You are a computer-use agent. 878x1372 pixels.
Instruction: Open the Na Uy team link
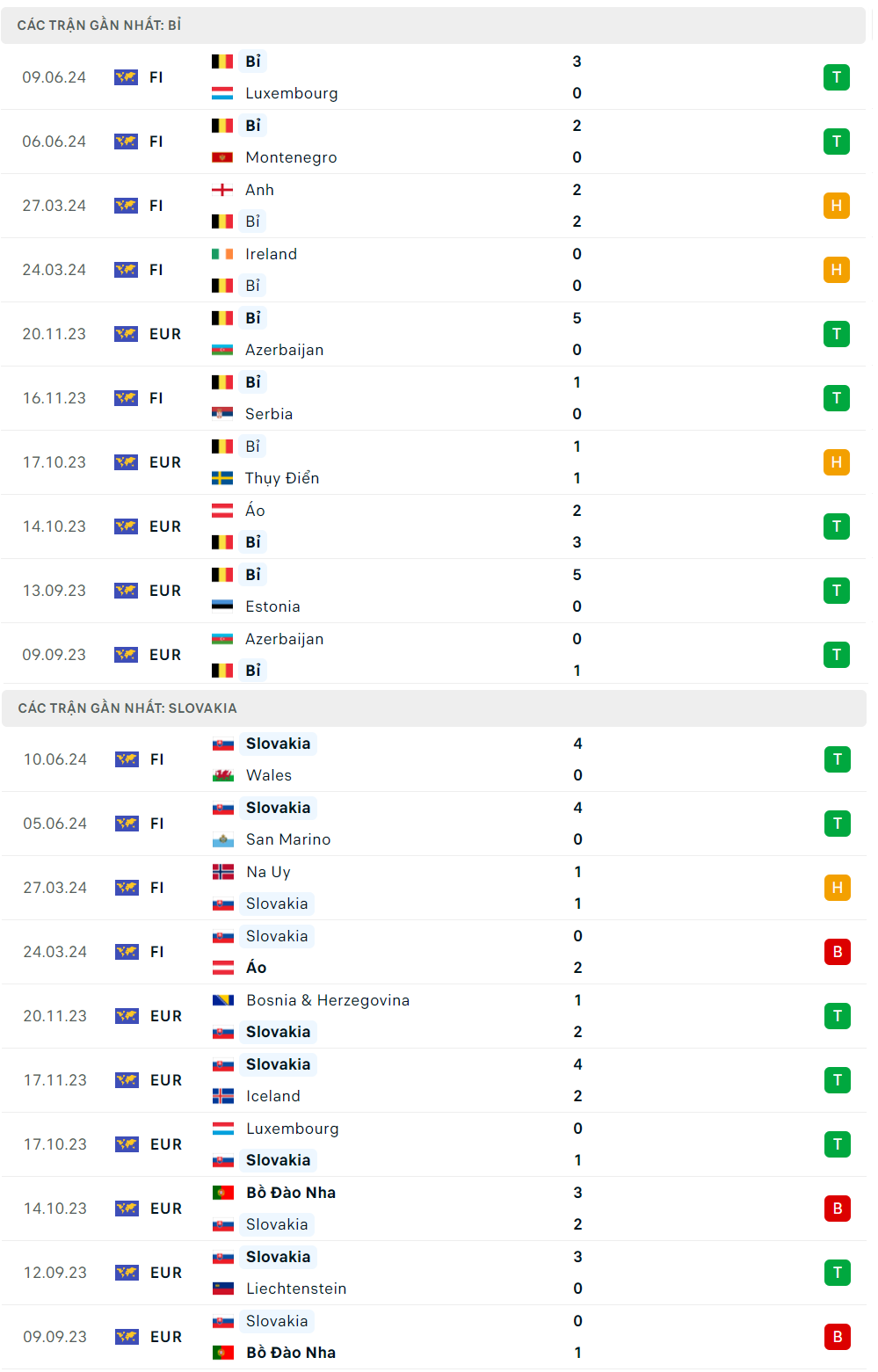pyautogui.click(x=268, y=872)
